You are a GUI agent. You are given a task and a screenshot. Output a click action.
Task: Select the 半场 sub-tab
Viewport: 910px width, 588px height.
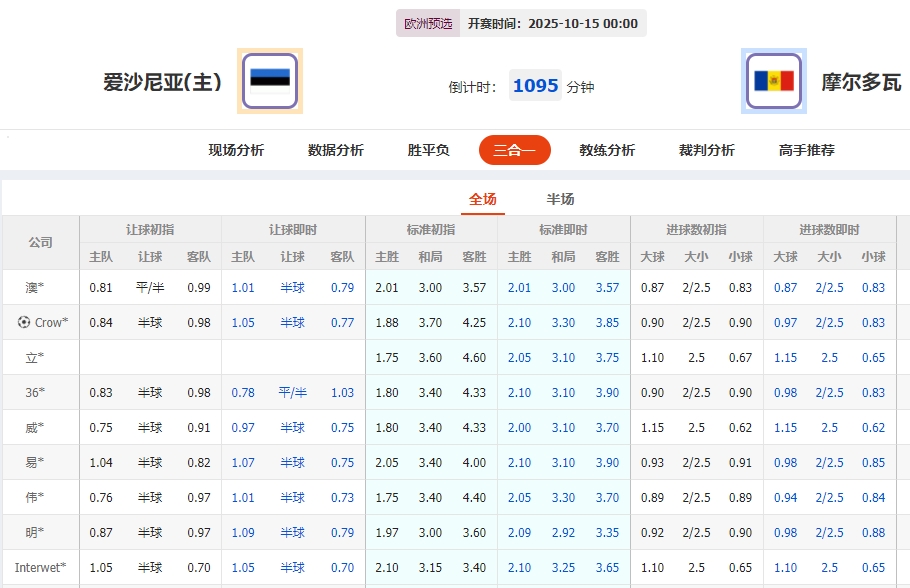pyautogui.click(x=561, y=199)
